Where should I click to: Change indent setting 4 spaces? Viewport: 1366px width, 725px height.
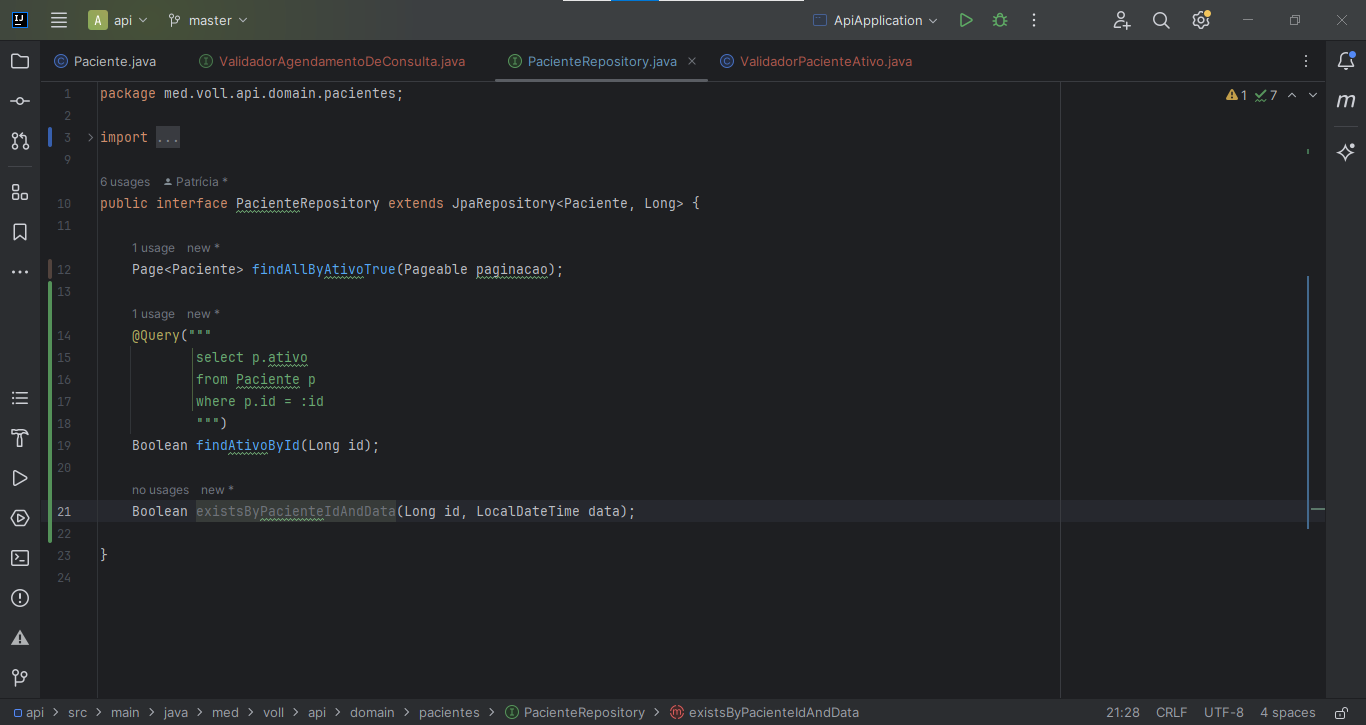(1288, 713)
